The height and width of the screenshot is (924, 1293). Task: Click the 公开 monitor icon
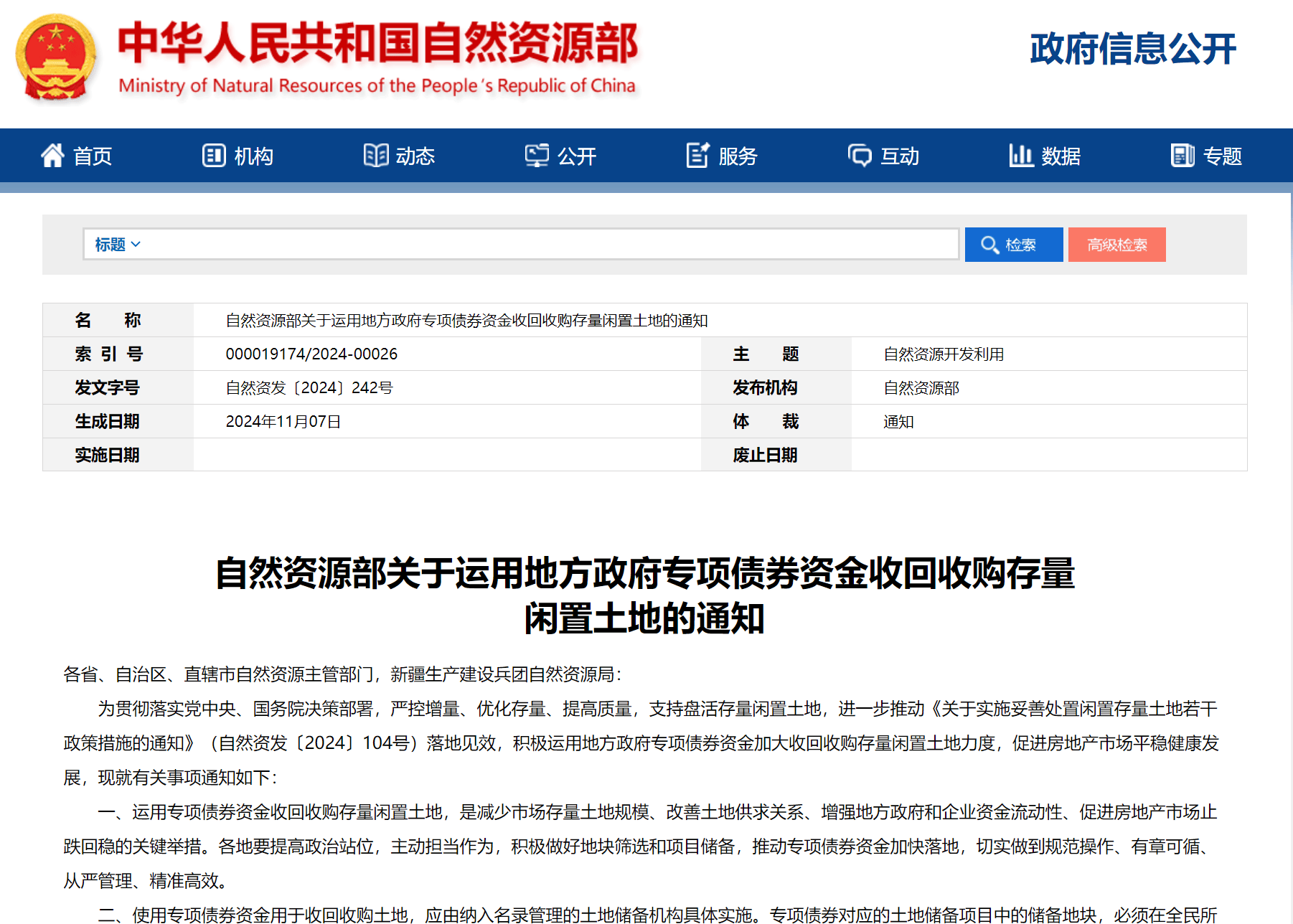pyautogui.click(x=537, y=156)
